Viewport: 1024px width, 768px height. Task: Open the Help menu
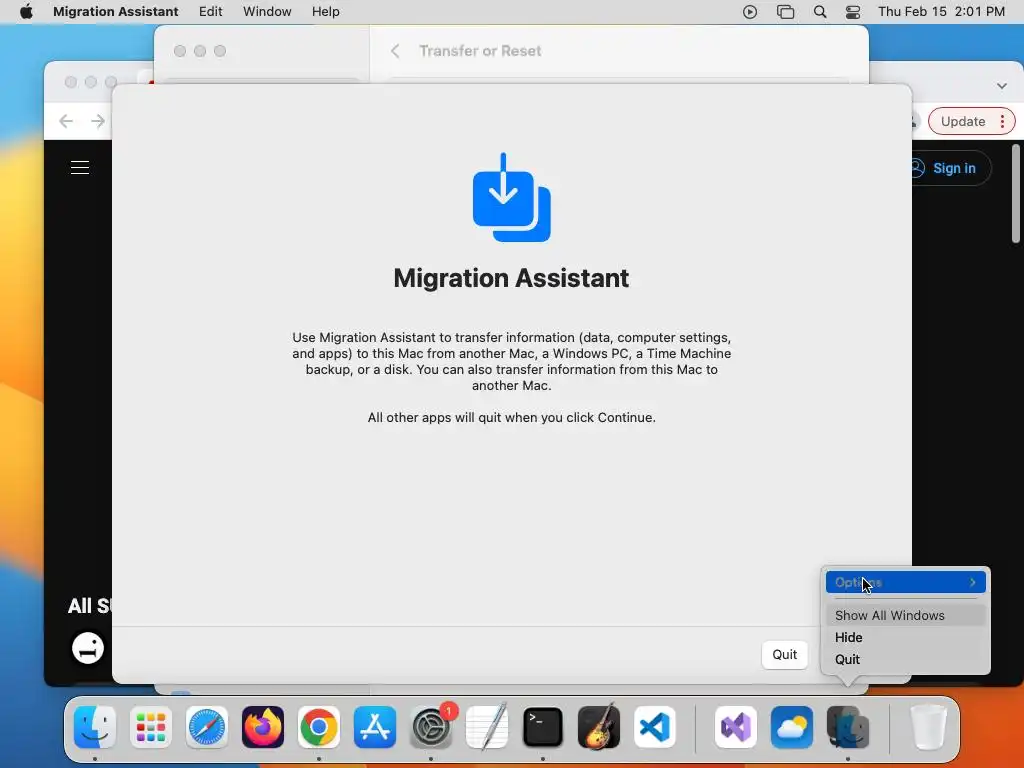325,12
